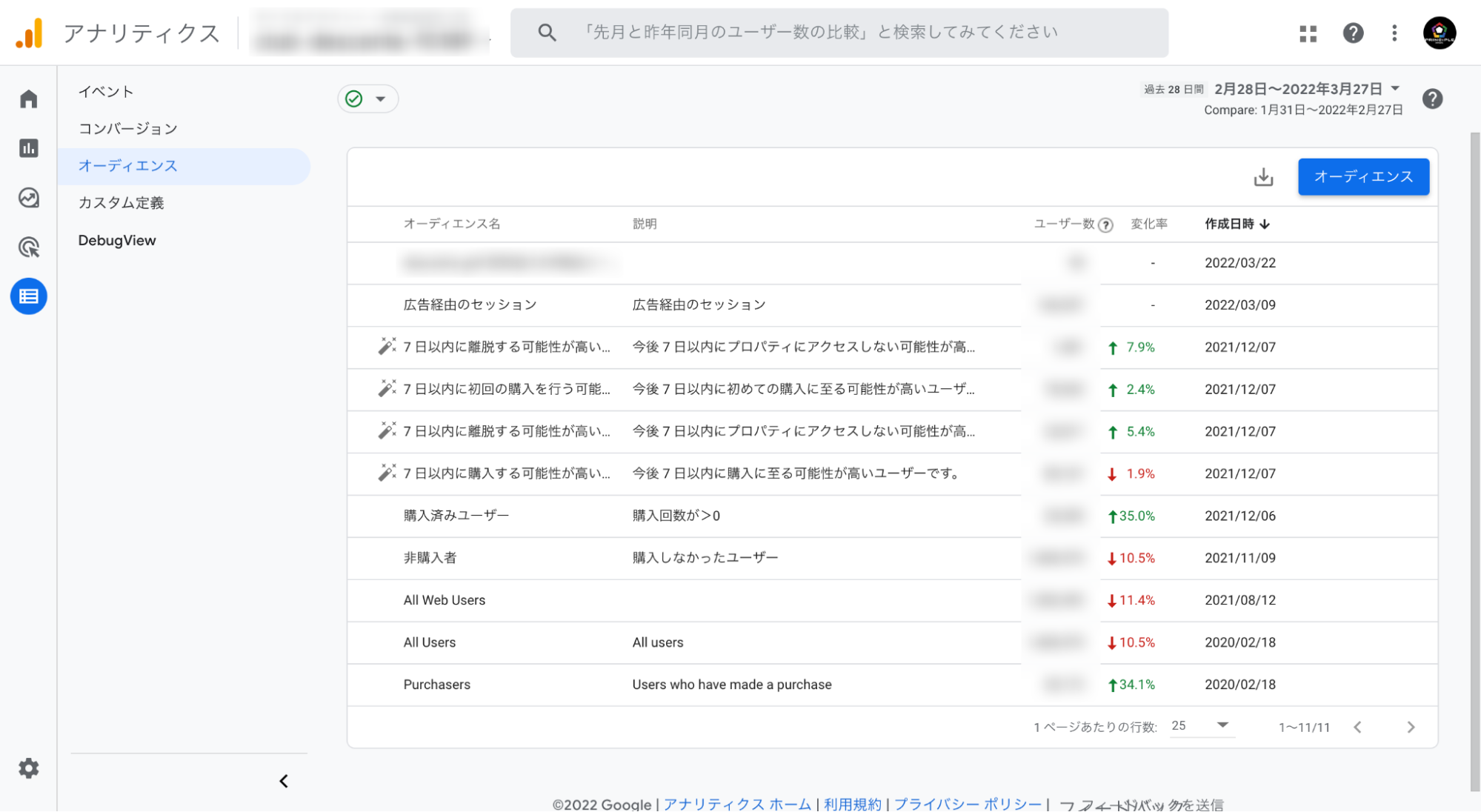Click the 変化率 column header
Screen dimensions: 1481x812
click(1149, 224)
